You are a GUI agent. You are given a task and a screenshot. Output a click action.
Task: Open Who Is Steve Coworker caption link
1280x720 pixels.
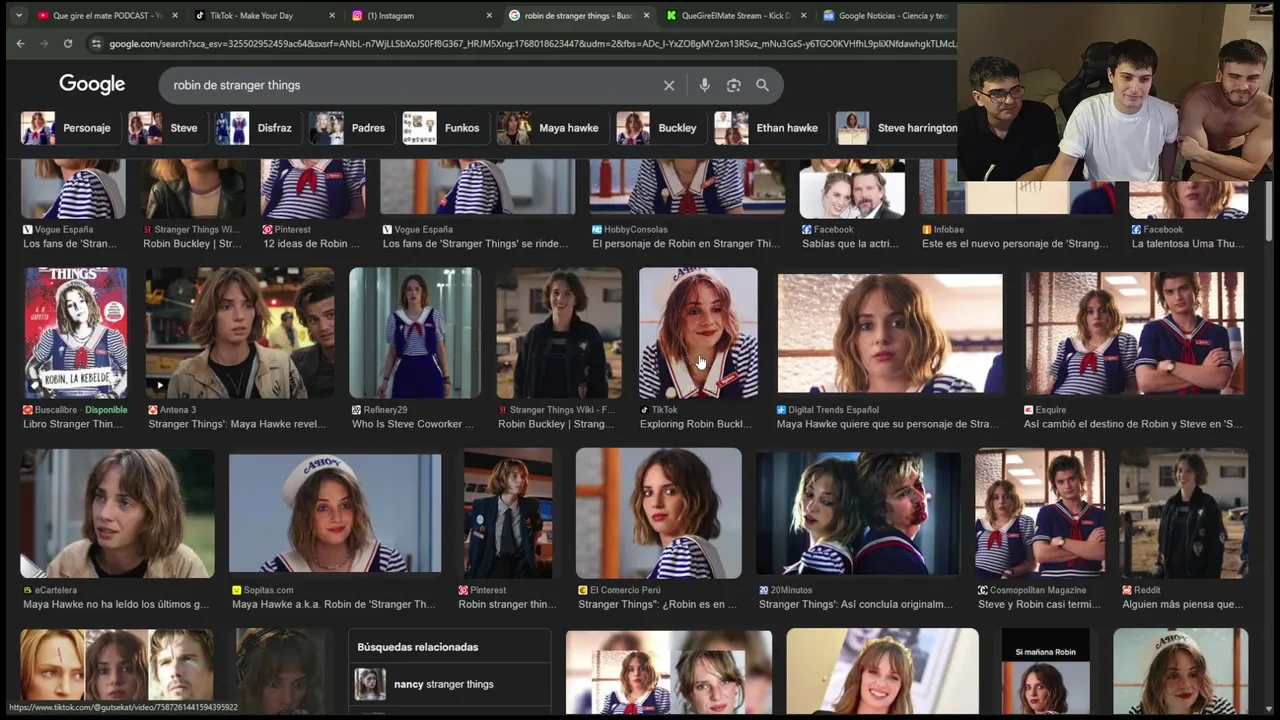(x=413, y=424)
